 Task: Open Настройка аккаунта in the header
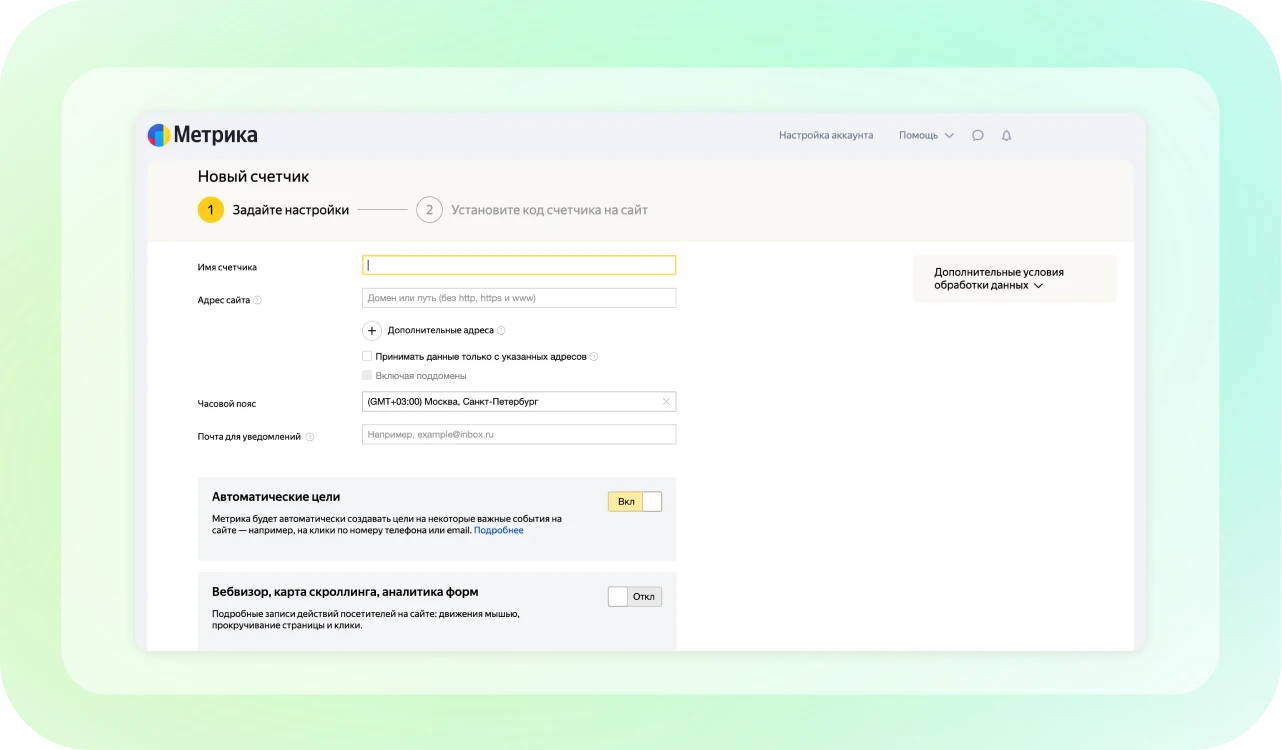(x=825, y=136)
